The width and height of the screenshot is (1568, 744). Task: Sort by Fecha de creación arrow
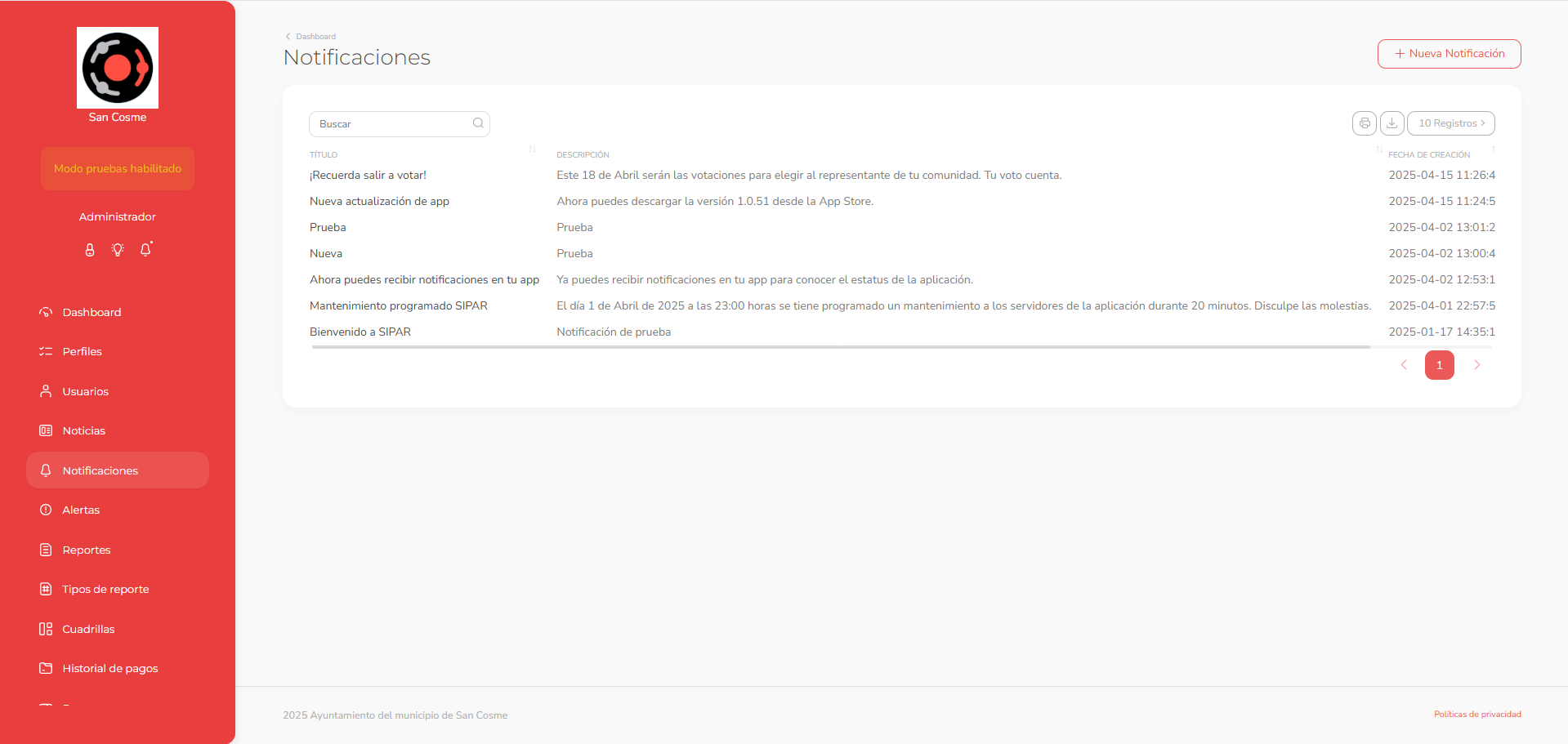tap(1494, 149)
